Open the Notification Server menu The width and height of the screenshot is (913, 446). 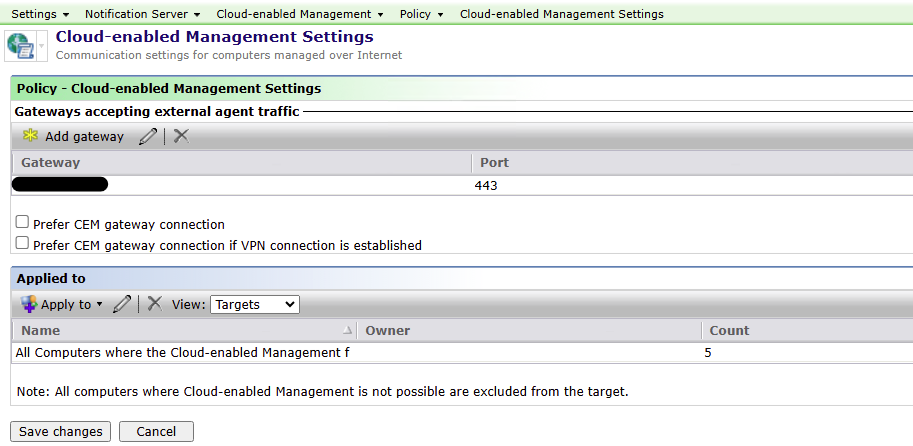point(142,14)
